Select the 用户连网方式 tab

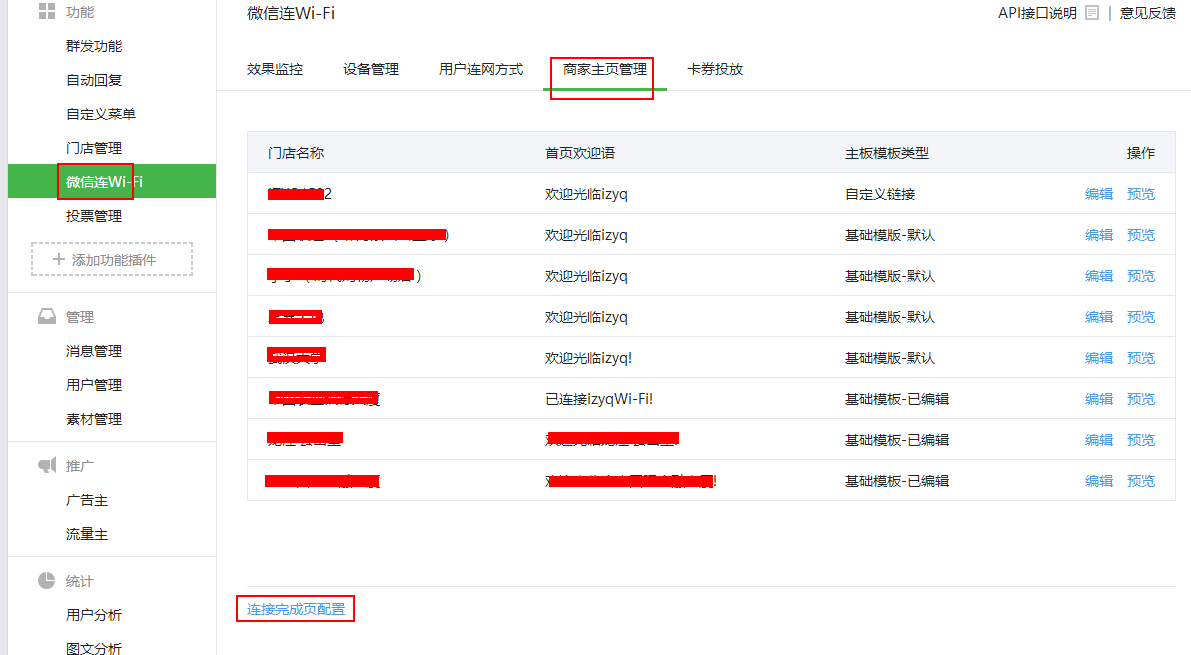[481, 70]
